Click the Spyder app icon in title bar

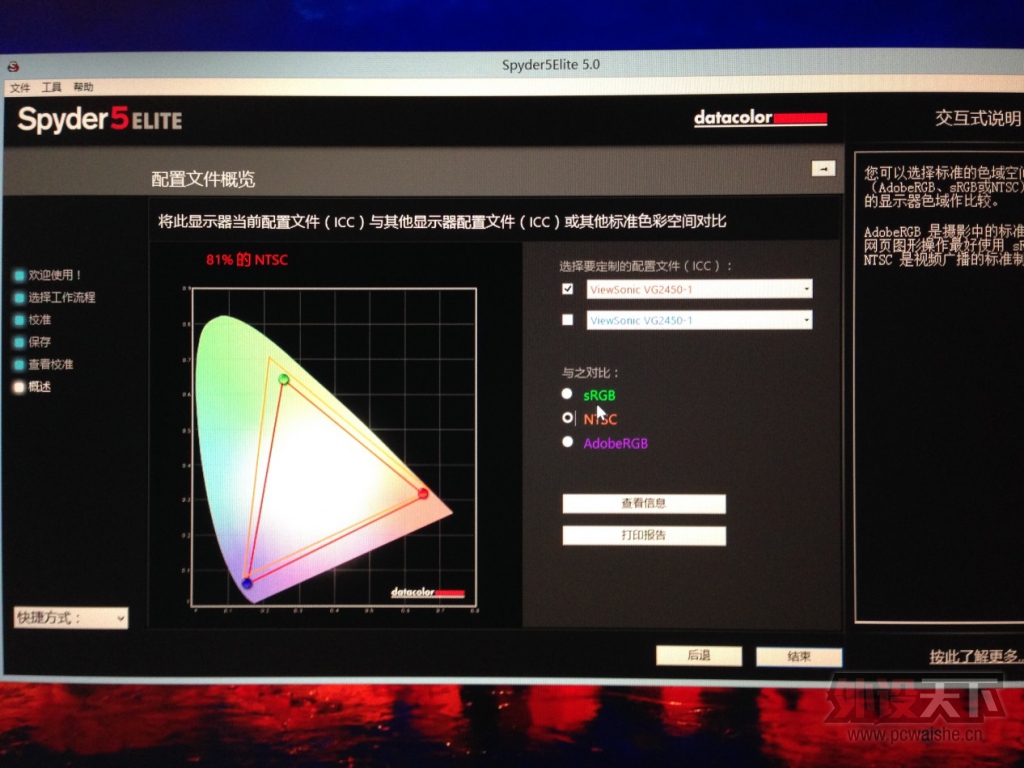(13, 66)
